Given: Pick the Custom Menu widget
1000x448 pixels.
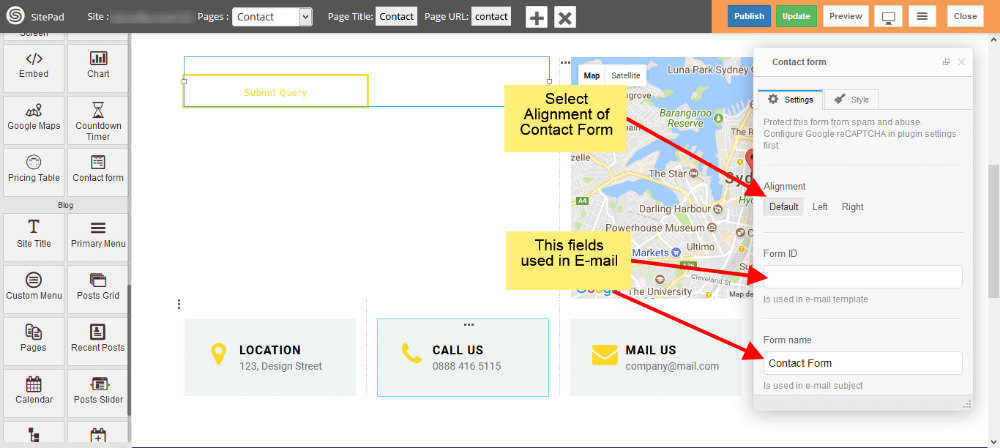Looking at the screenshot, I should (x=34, y=289).
